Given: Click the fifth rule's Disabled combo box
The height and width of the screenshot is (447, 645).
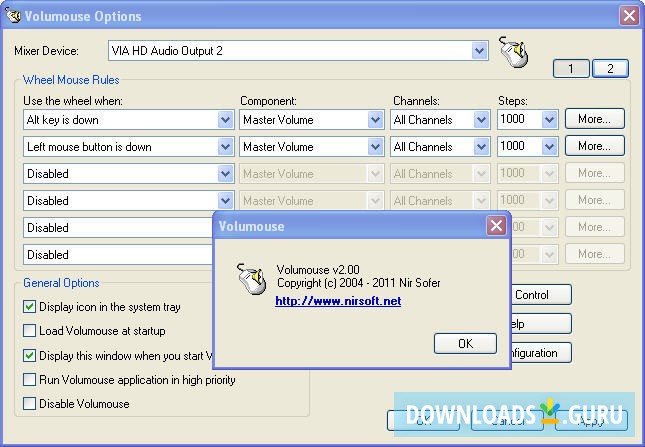Looking at the screenshot, I should pos(118,228).
